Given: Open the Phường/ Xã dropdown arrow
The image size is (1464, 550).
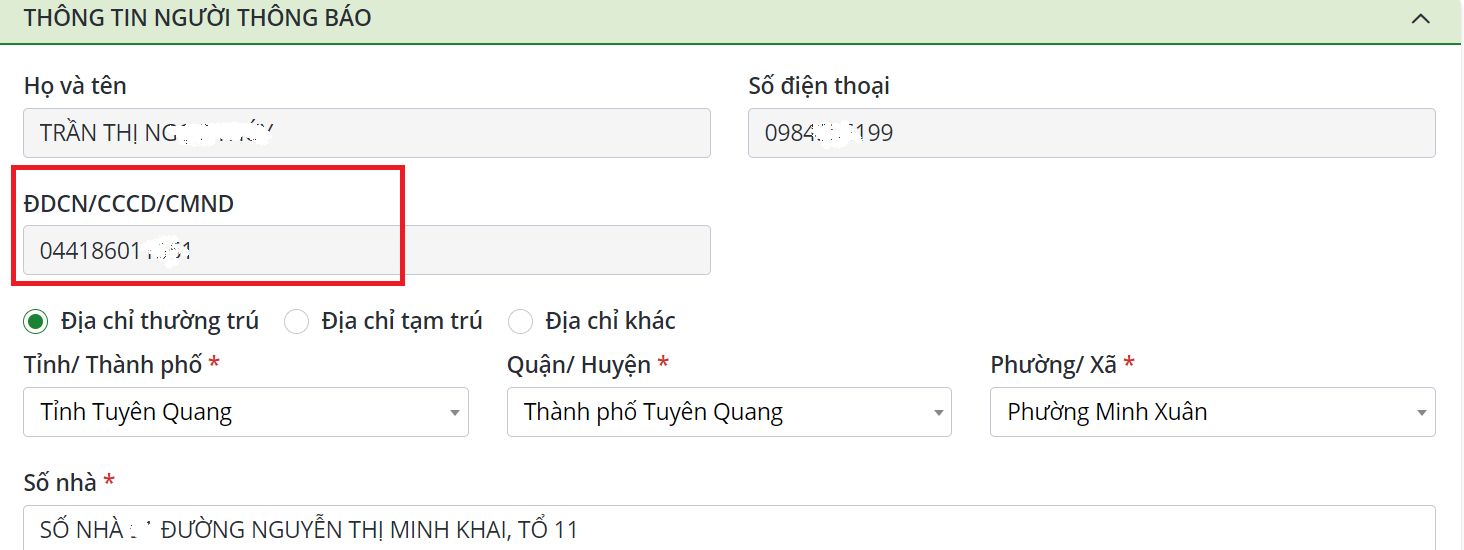Looking at the screenshot, I should pos(1421,413).
